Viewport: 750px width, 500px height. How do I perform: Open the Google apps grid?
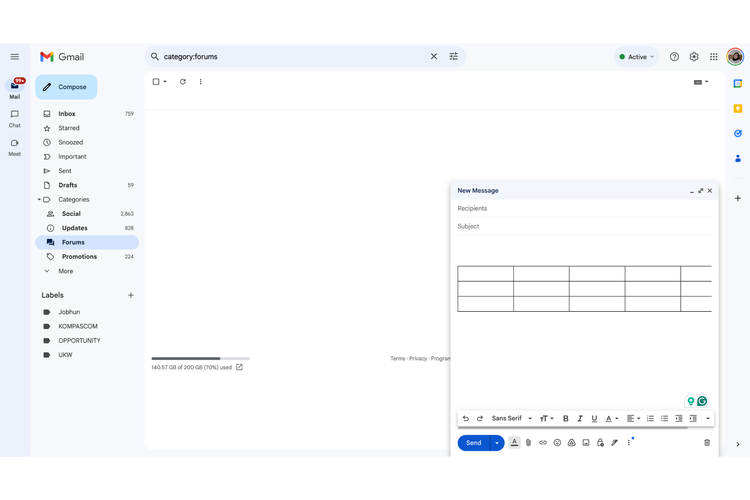713,57
